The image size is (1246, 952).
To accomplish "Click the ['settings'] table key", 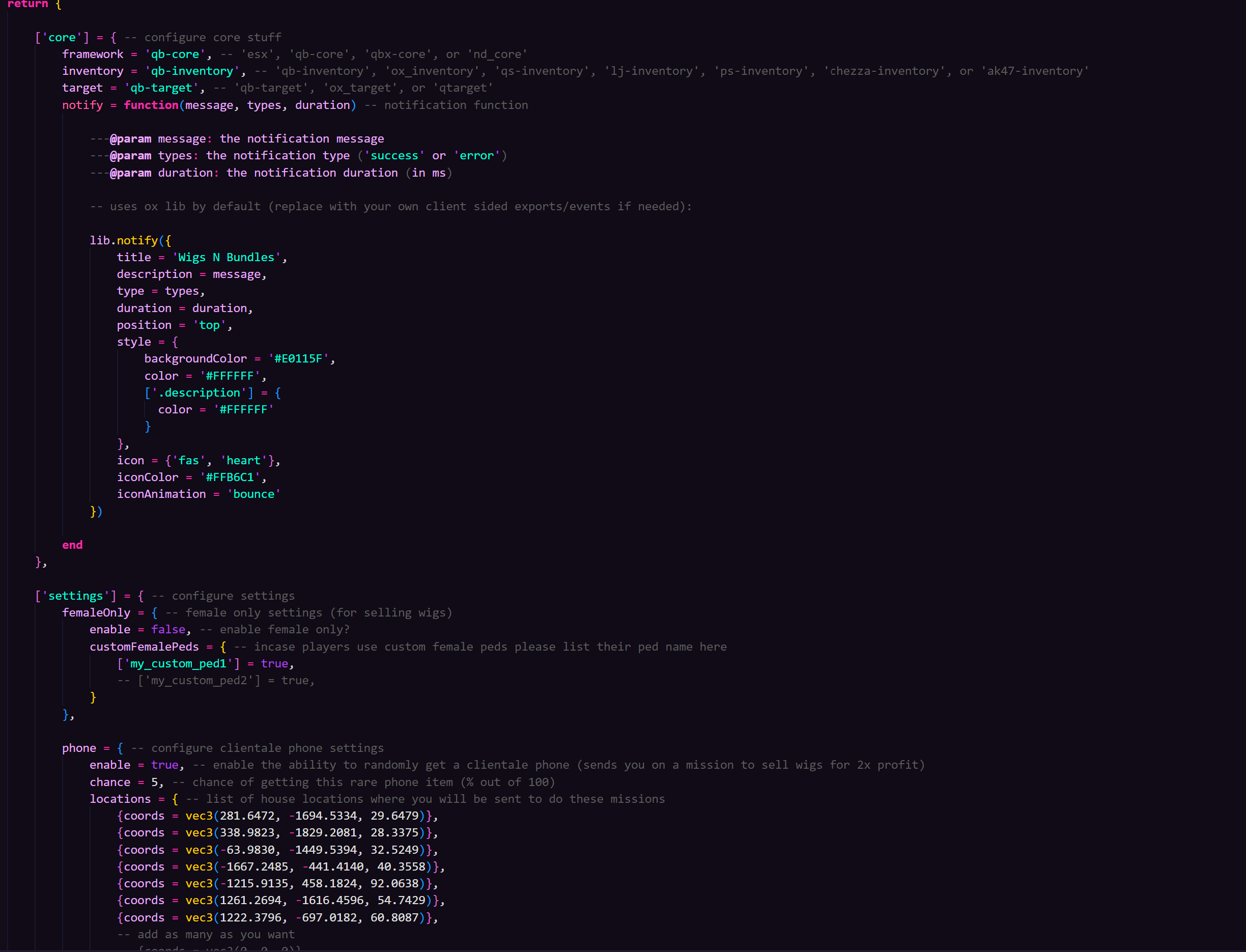I will click(x=75, y=596).
